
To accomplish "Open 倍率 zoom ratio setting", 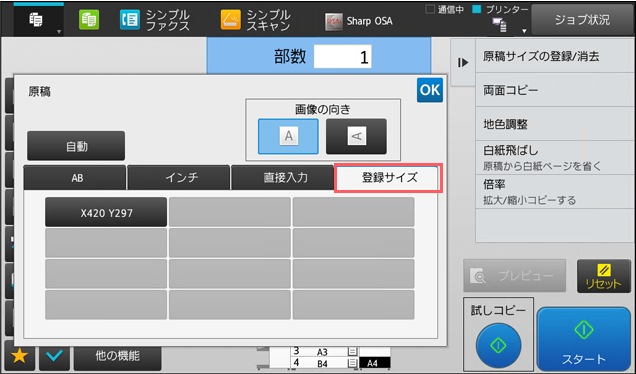I will coord(555,192).
